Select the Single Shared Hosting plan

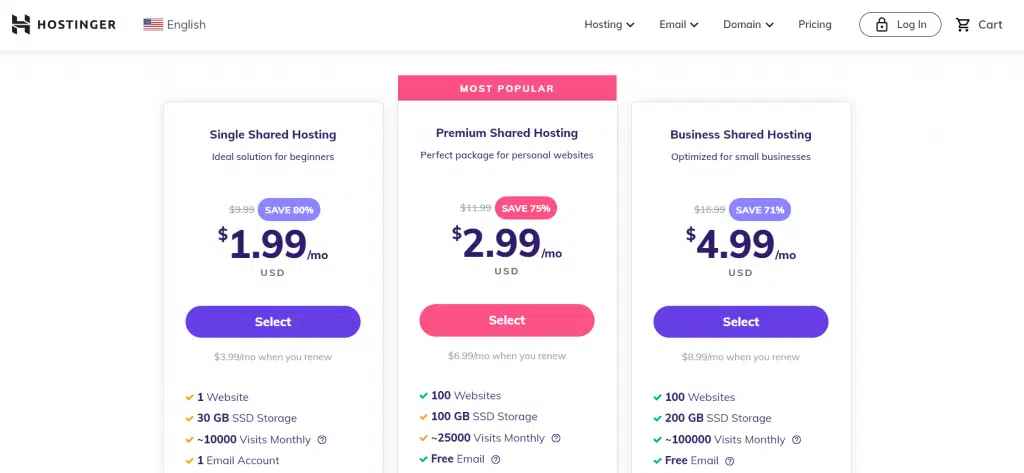[x=273, y=321]
